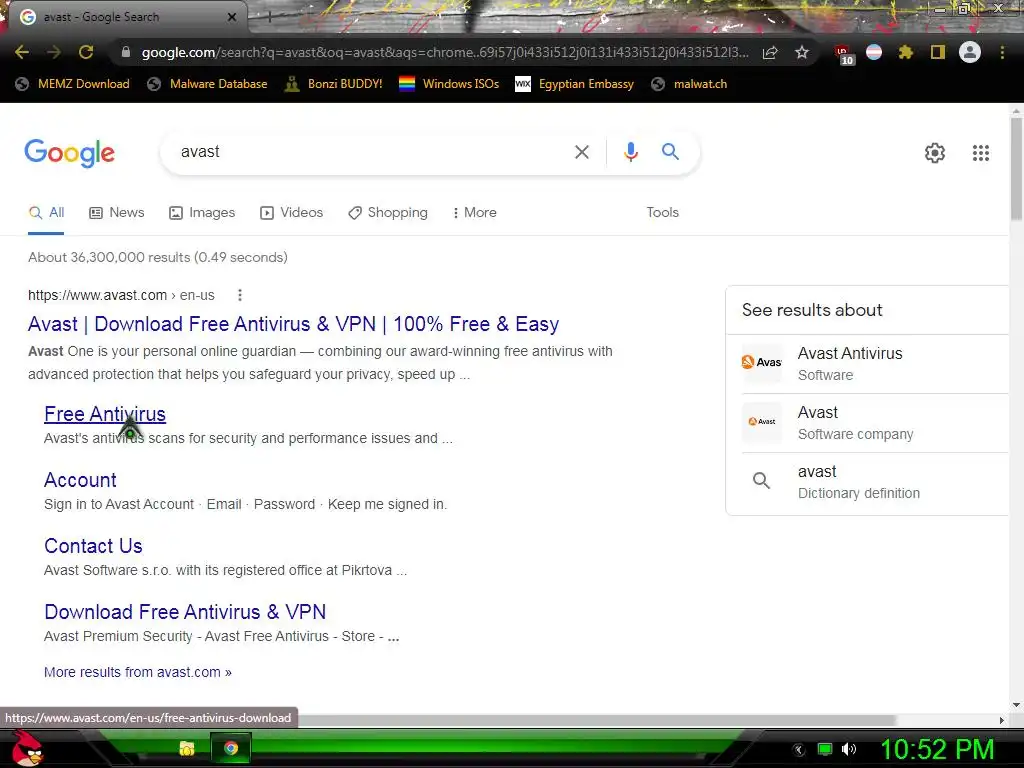The image size is (1024, 768).
Task: Open the Contact Us sitelink
Action: (93, 546)
